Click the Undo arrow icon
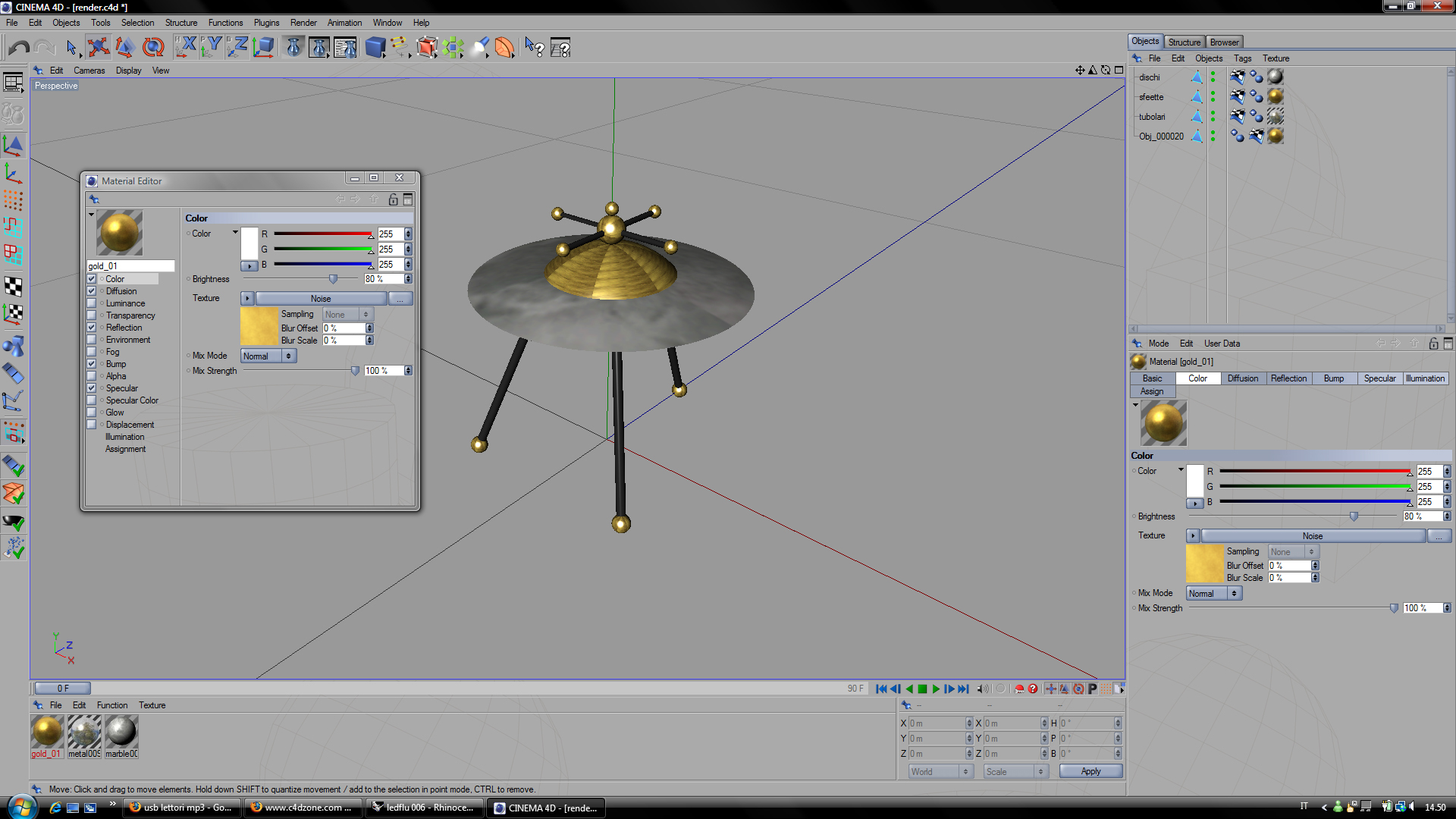This screenshot has height=819, width=1456. pos(19,48)
